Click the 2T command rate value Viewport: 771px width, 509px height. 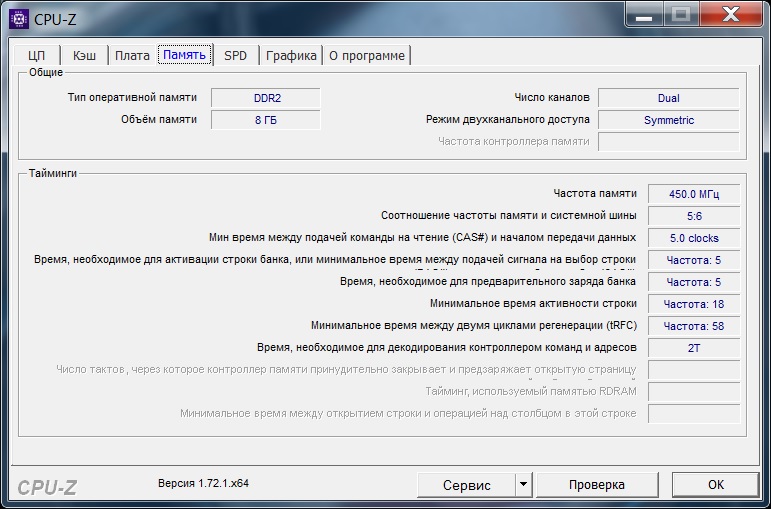pos(694,348)
